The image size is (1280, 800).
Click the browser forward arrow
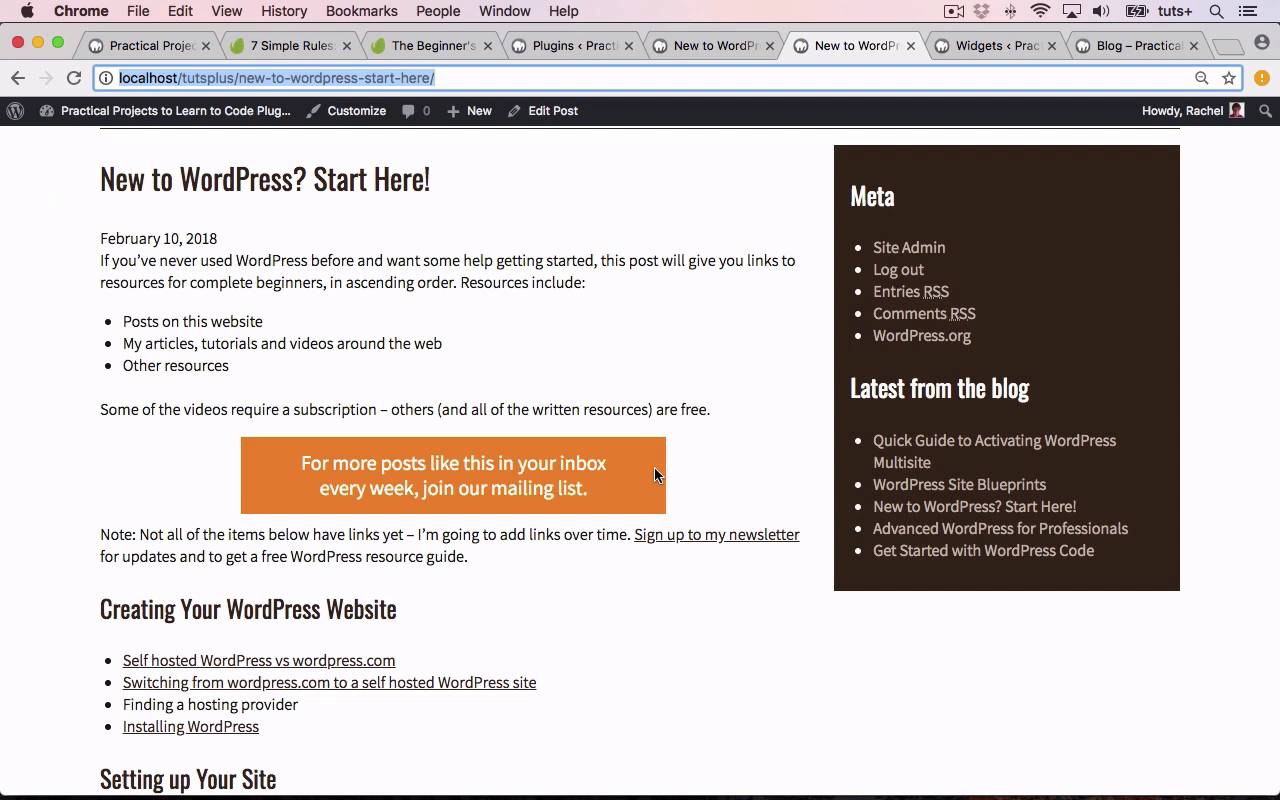(46, 78)
